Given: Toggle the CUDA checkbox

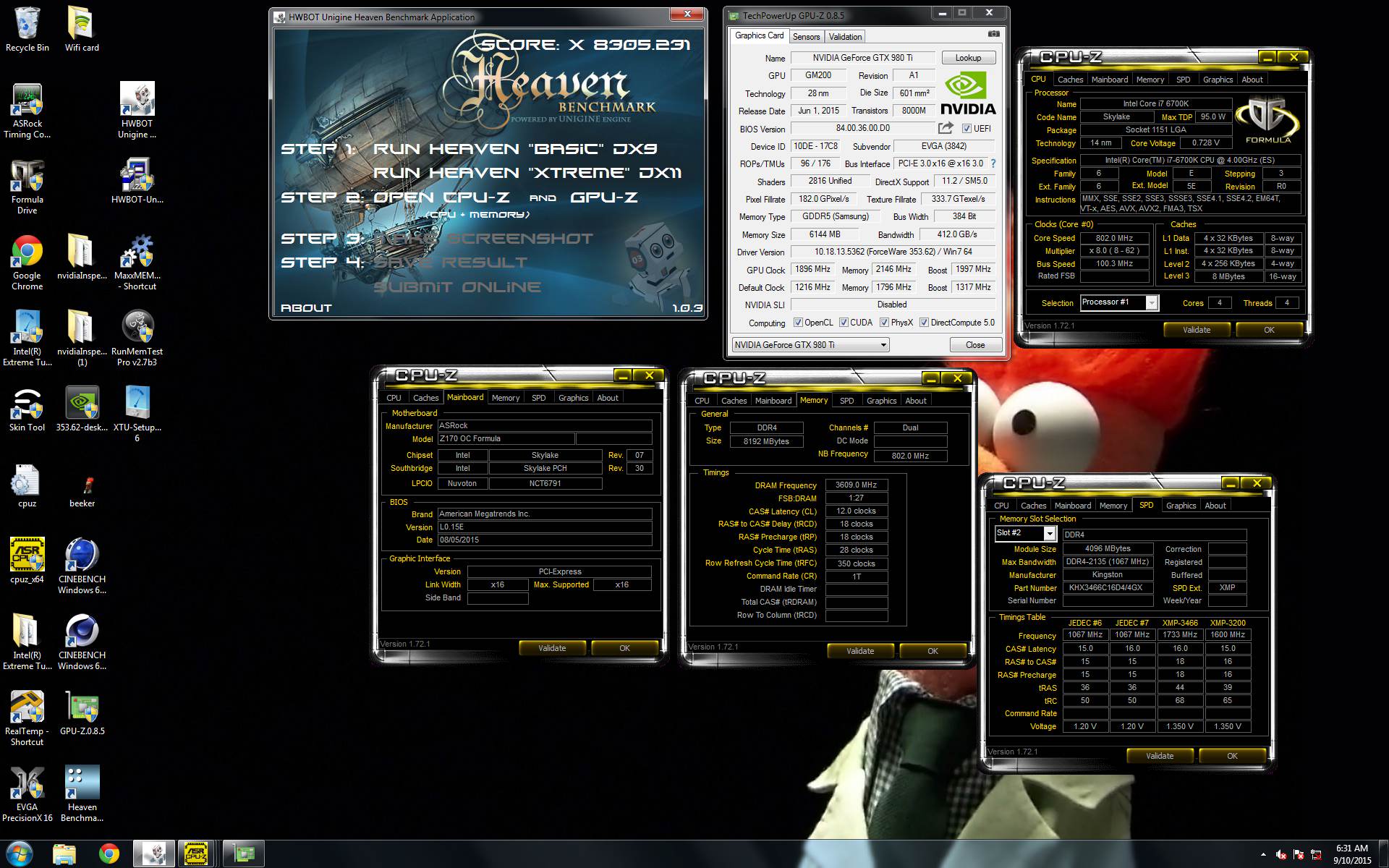Looking at the screenshot, I should (x=844, y=323).
